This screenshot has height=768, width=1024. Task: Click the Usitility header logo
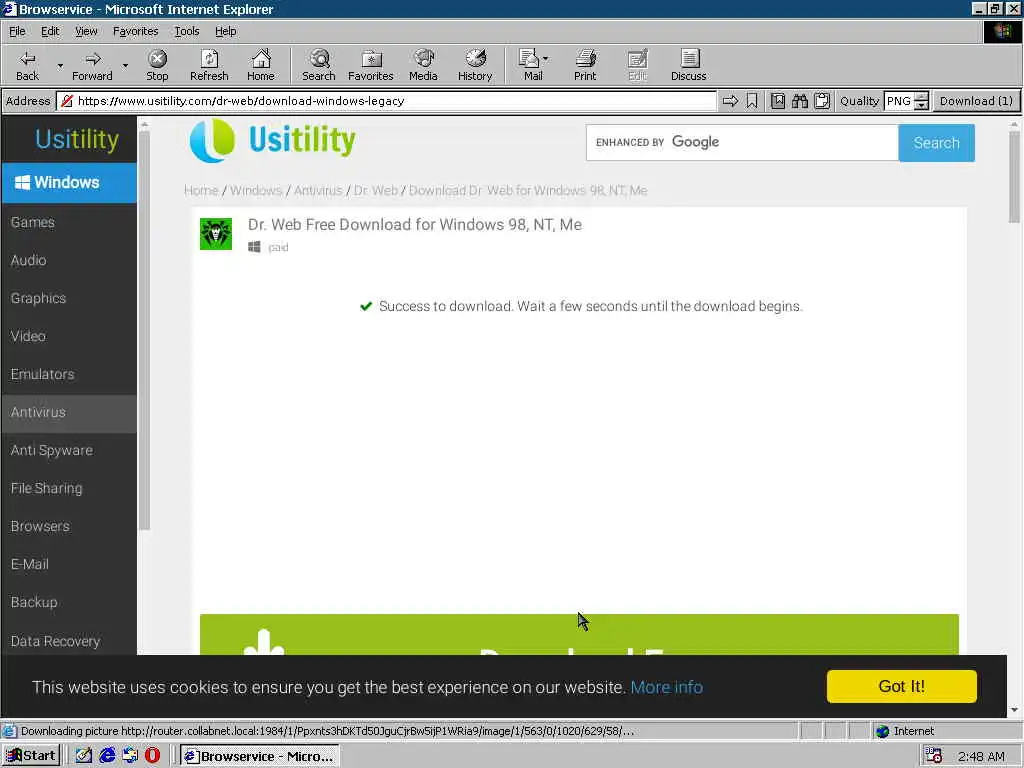pos(272,140)
